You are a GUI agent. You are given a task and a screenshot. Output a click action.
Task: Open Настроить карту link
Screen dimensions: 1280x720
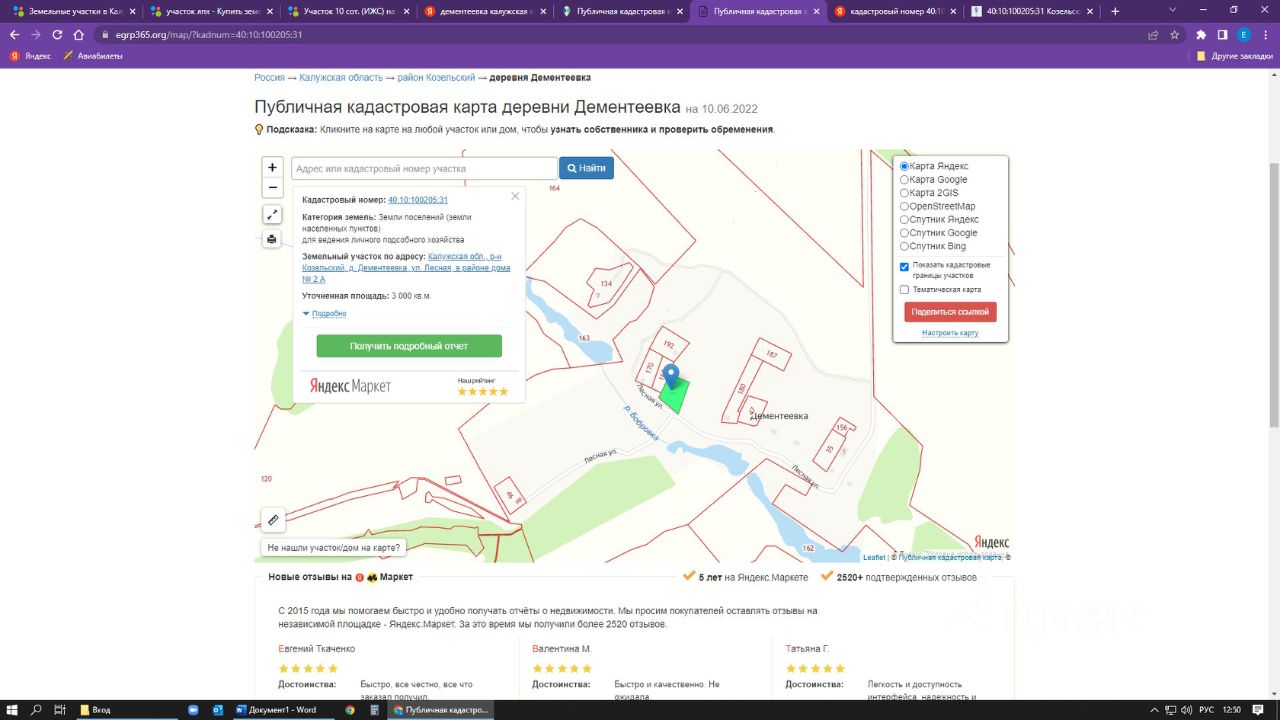coord(950,333)
